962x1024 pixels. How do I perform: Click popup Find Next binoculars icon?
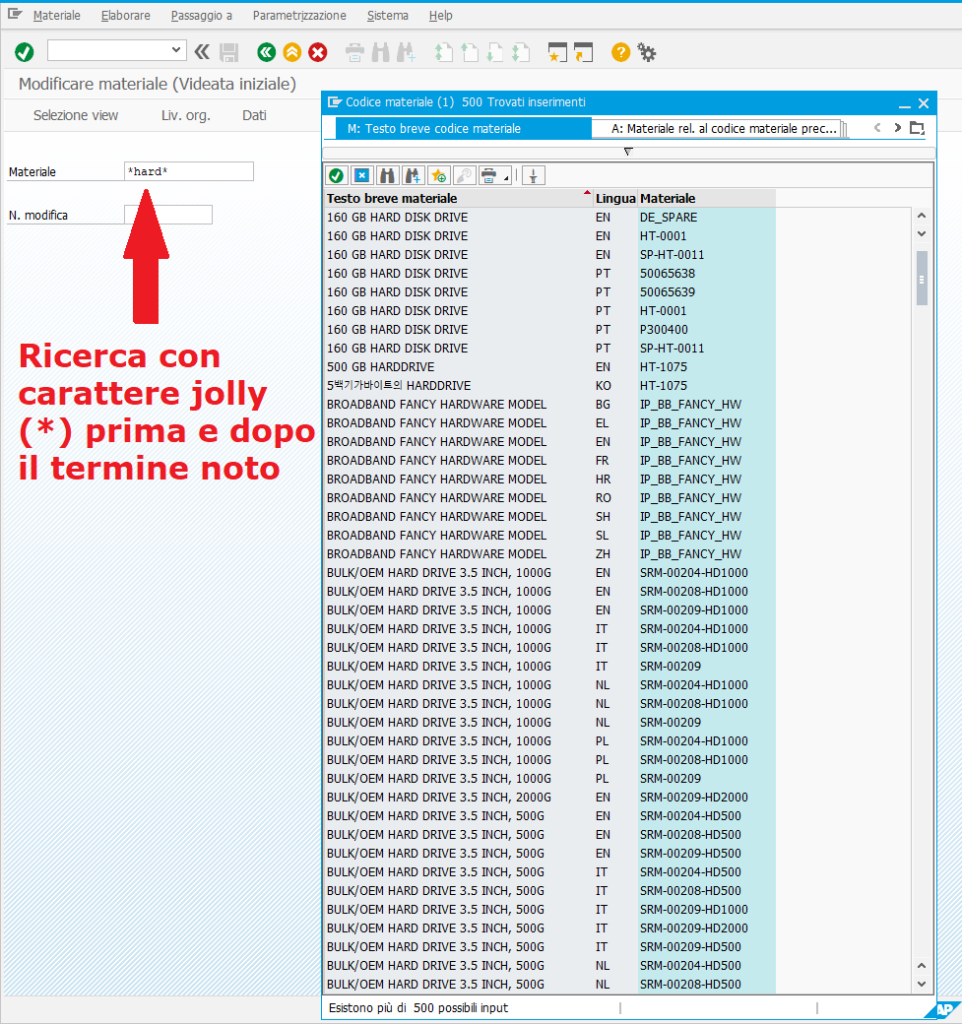(413, 176)
